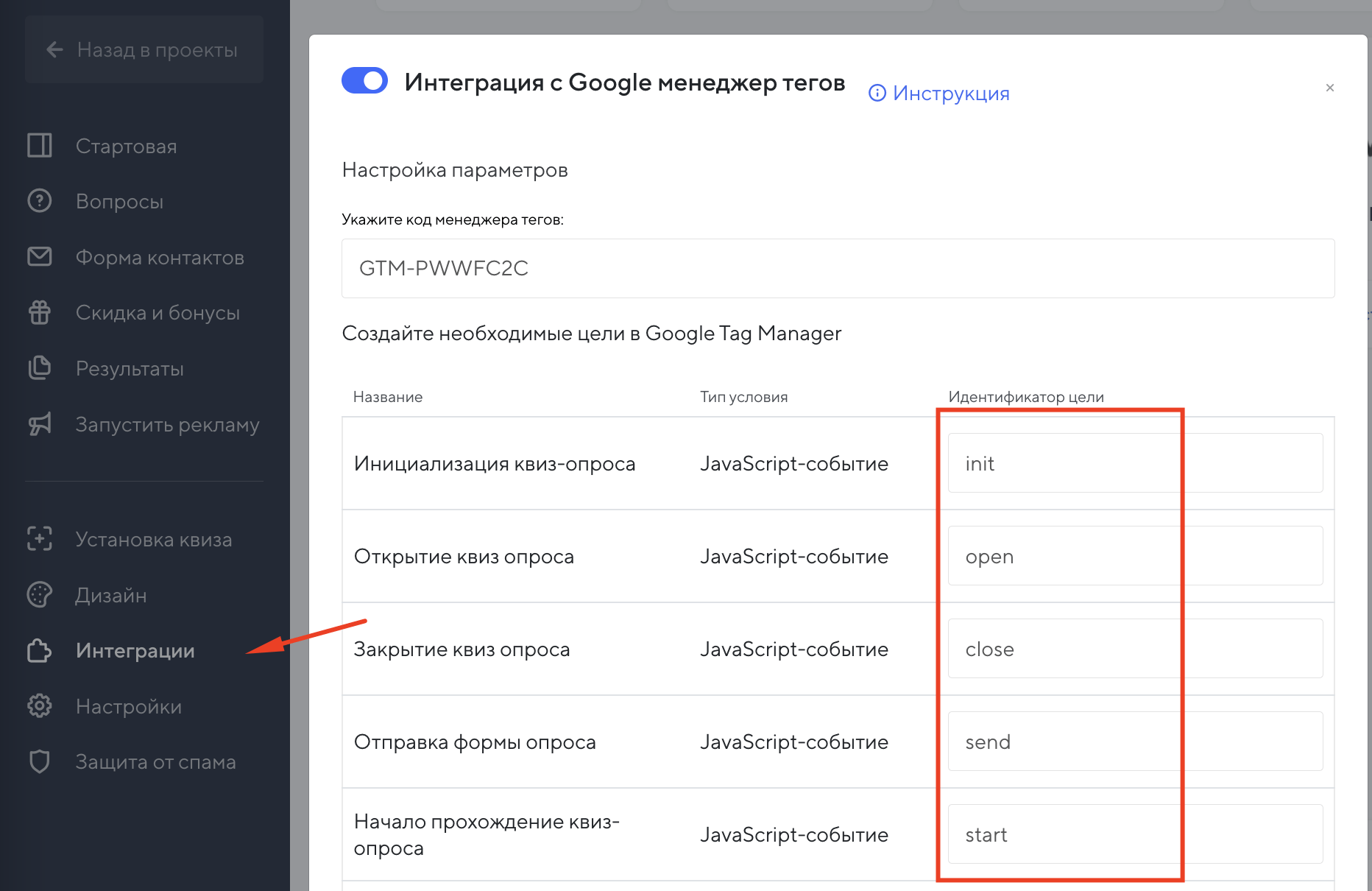Open Настройки section
Image resolution: width=1372 pixels, height=891 pixels.
click(129, 706)
